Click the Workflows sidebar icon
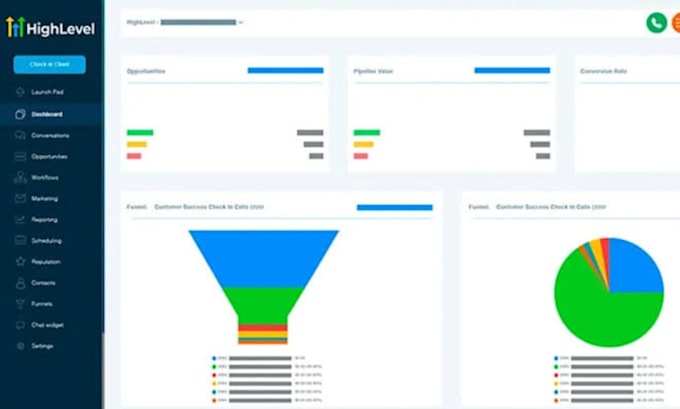 20,177
